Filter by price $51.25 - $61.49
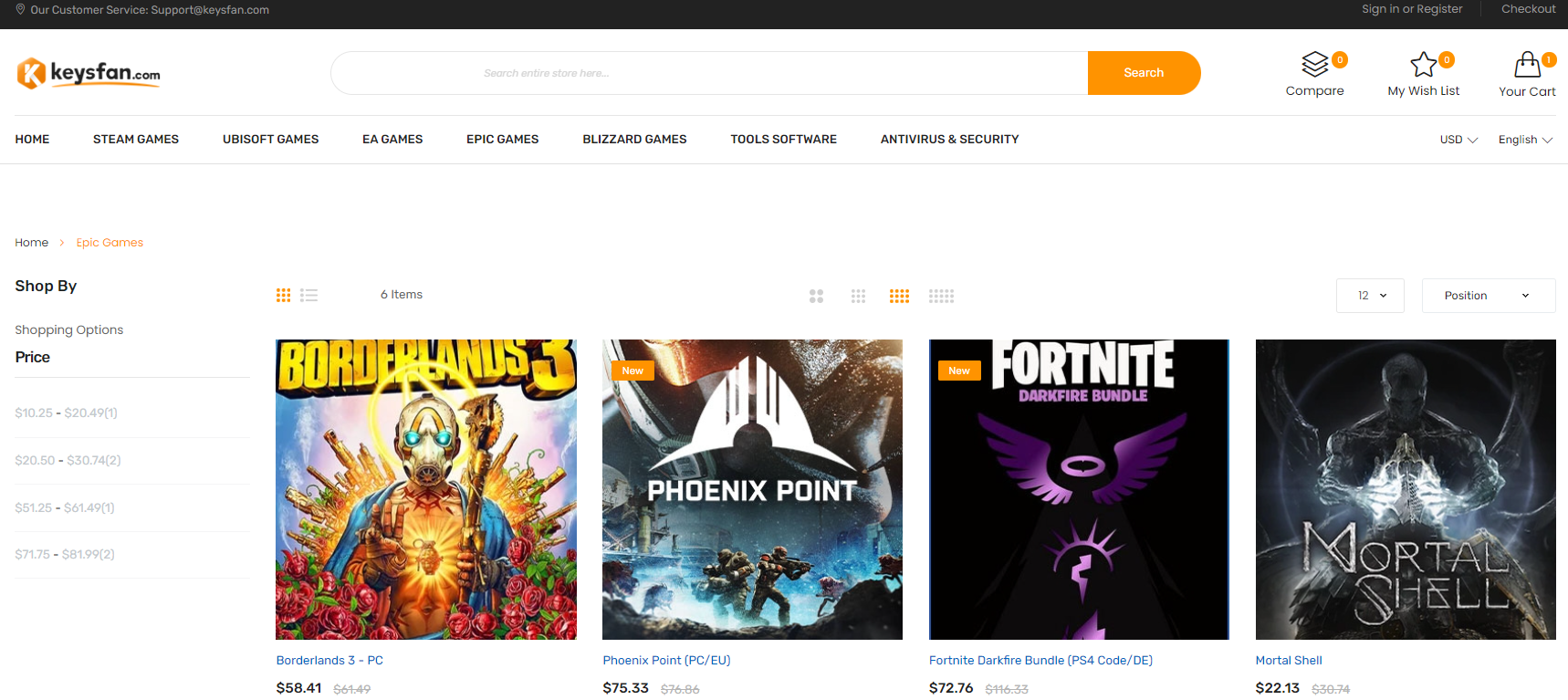The image size is (1568, 700). coord(65,508)
